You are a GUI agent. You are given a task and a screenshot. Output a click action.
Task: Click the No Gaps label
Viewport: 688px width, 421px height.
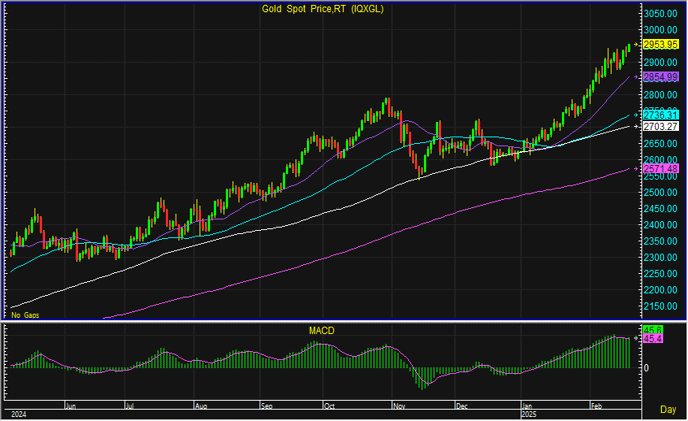click(24, 314)
